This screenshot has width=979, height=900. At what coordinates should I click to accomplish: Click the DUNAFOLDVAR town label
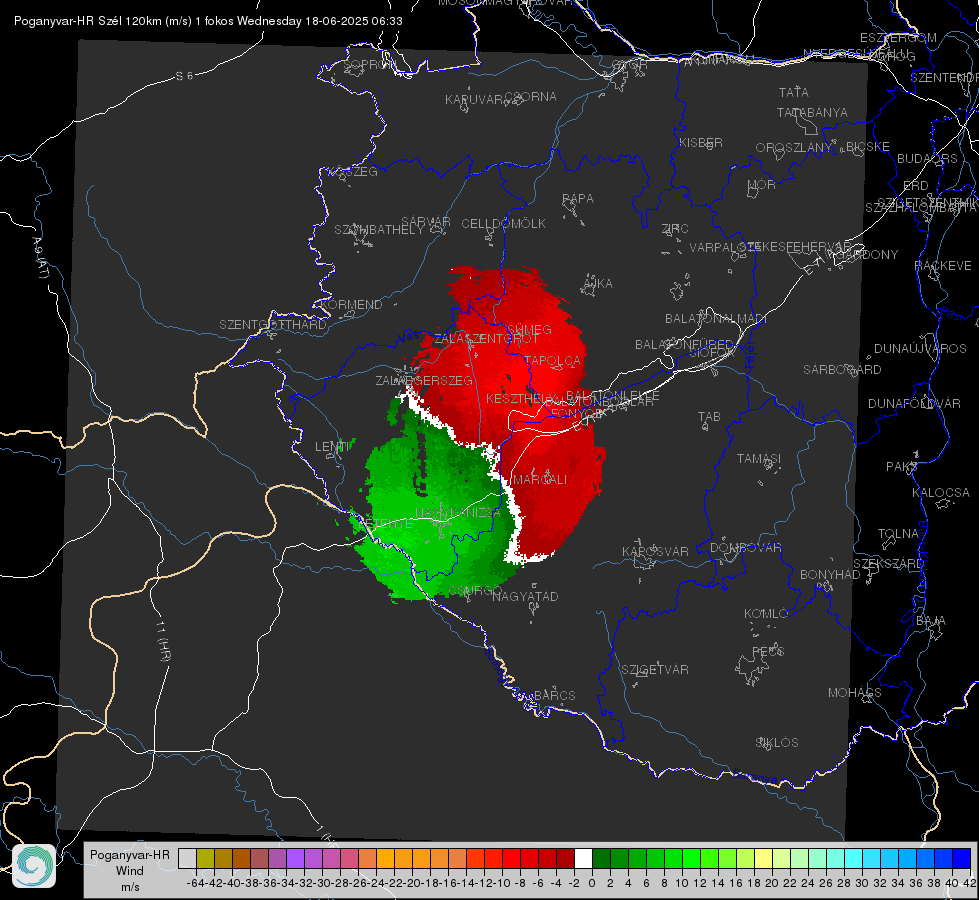(x=914, y=403)
